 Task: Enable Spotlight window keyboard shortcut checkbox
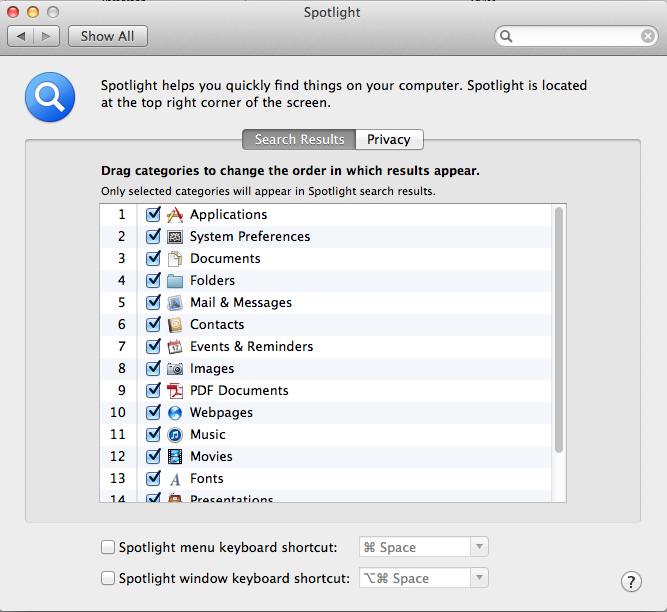point(108,578)
